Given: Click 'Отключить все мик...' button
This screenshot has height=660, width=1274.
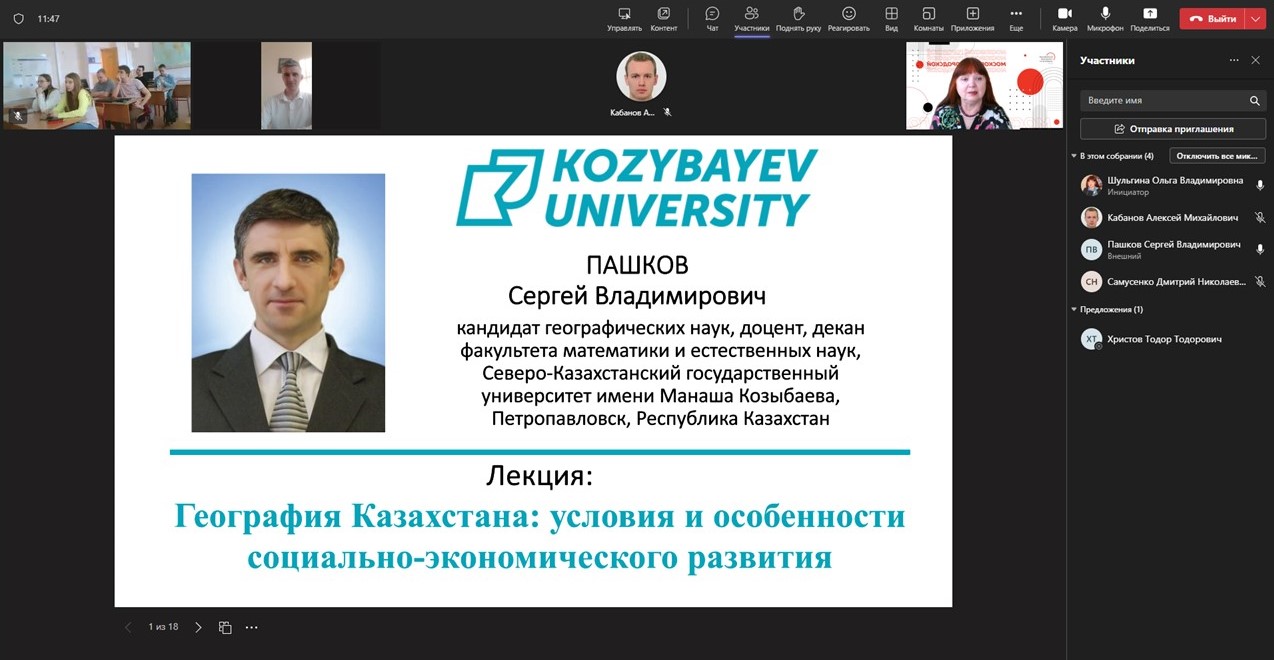Looking at the screenshot, I should pyautogui.click(x=1217, y=156).
